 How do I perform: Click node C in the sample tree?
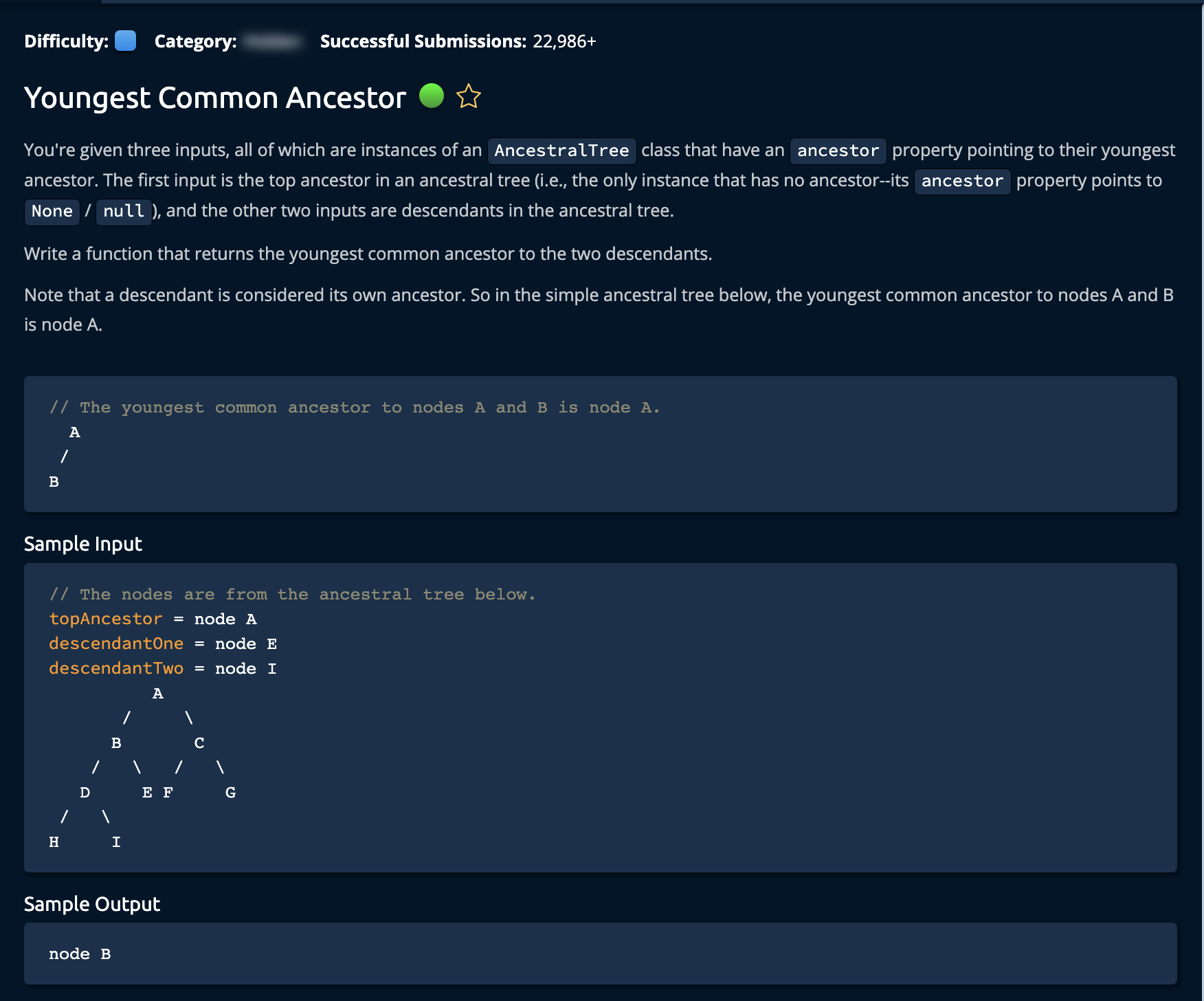coord(199,743)
